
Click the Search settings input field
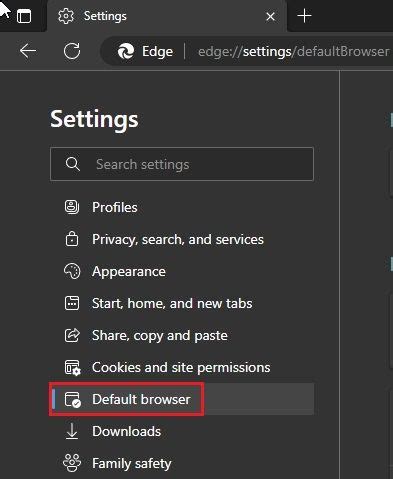coord(182,164)
